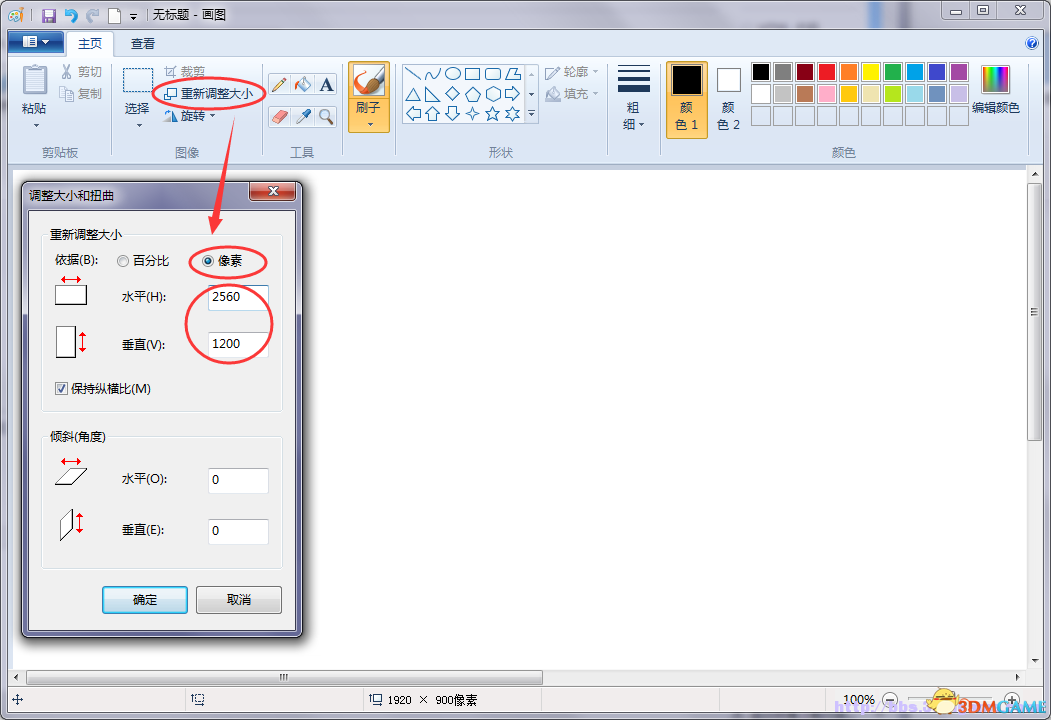Image resolution: width=1051 pixels, height=720 pixels.
Task: Select the diamond shape
Action: point(453,94)
